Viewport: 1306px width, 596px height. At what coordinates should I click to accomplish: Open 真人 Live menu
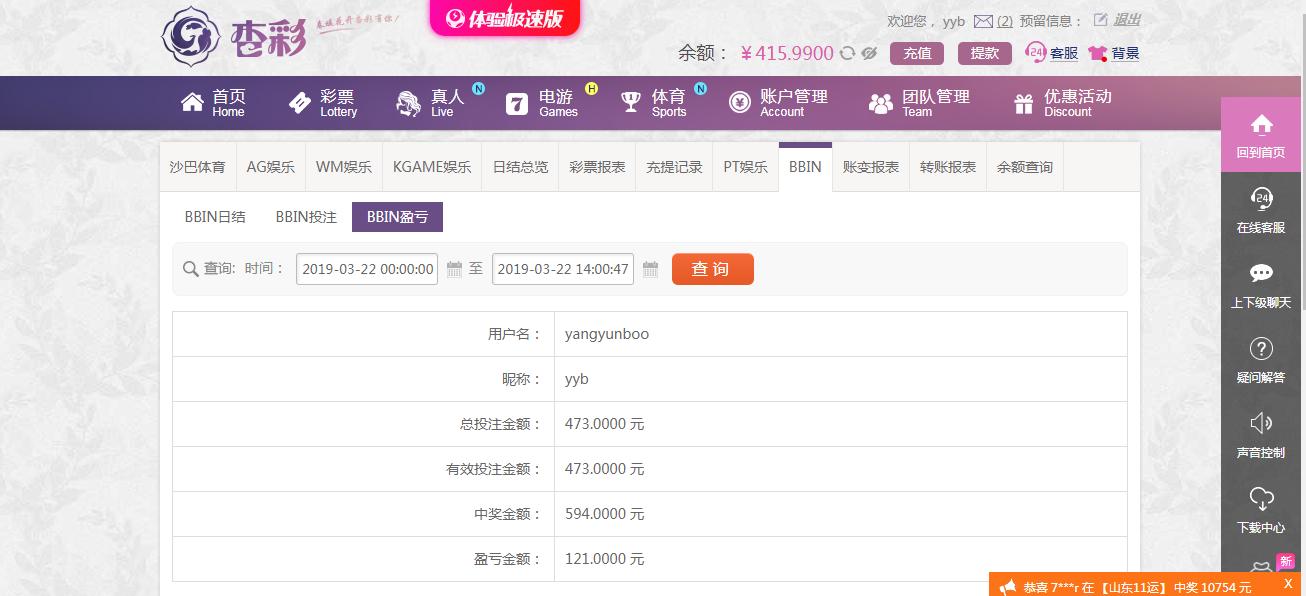pyautogui.click(x=431, y=103)
